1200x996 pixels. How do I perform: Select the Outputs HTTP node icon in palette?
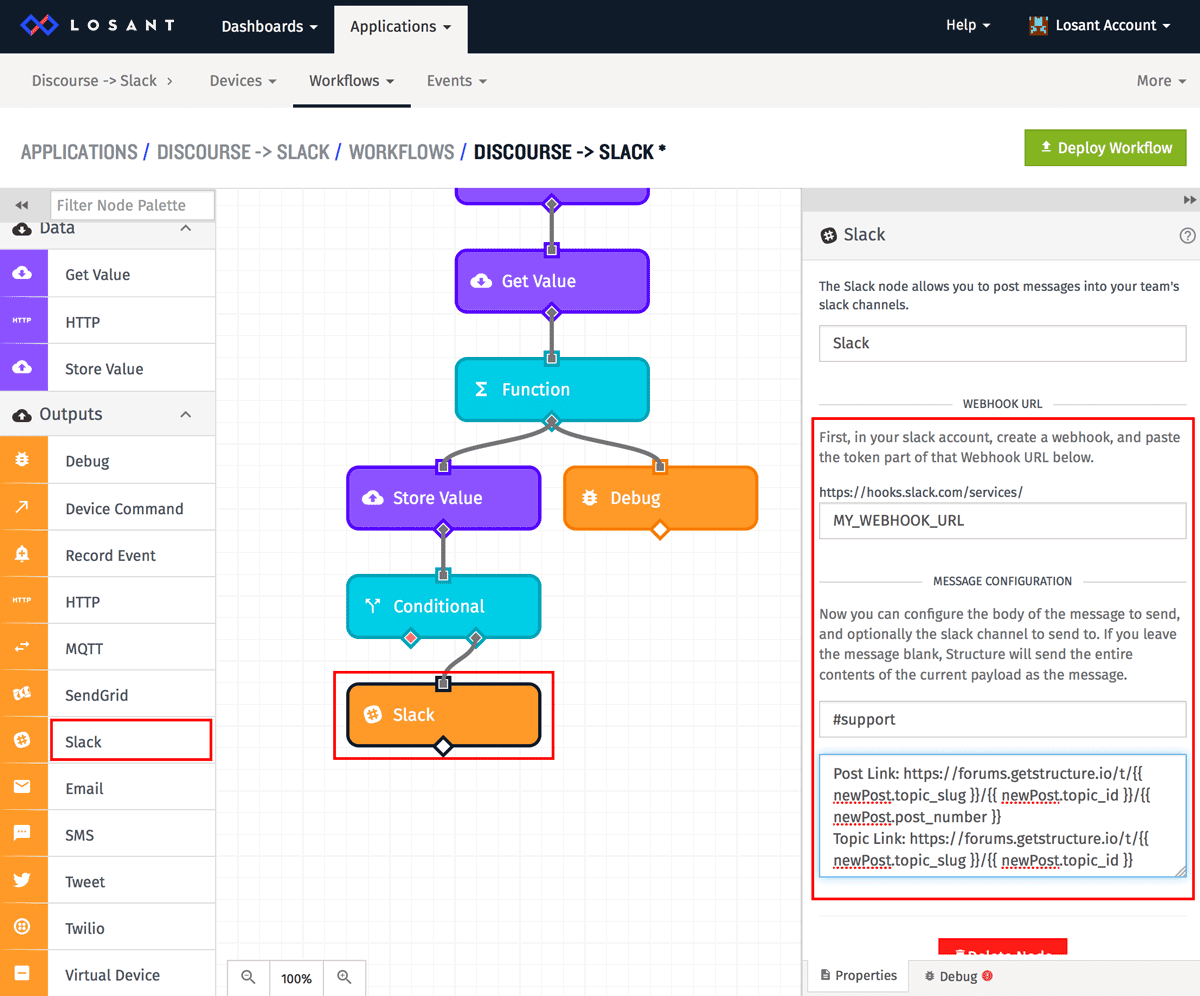pyautogui.click(x=22, y=601)
